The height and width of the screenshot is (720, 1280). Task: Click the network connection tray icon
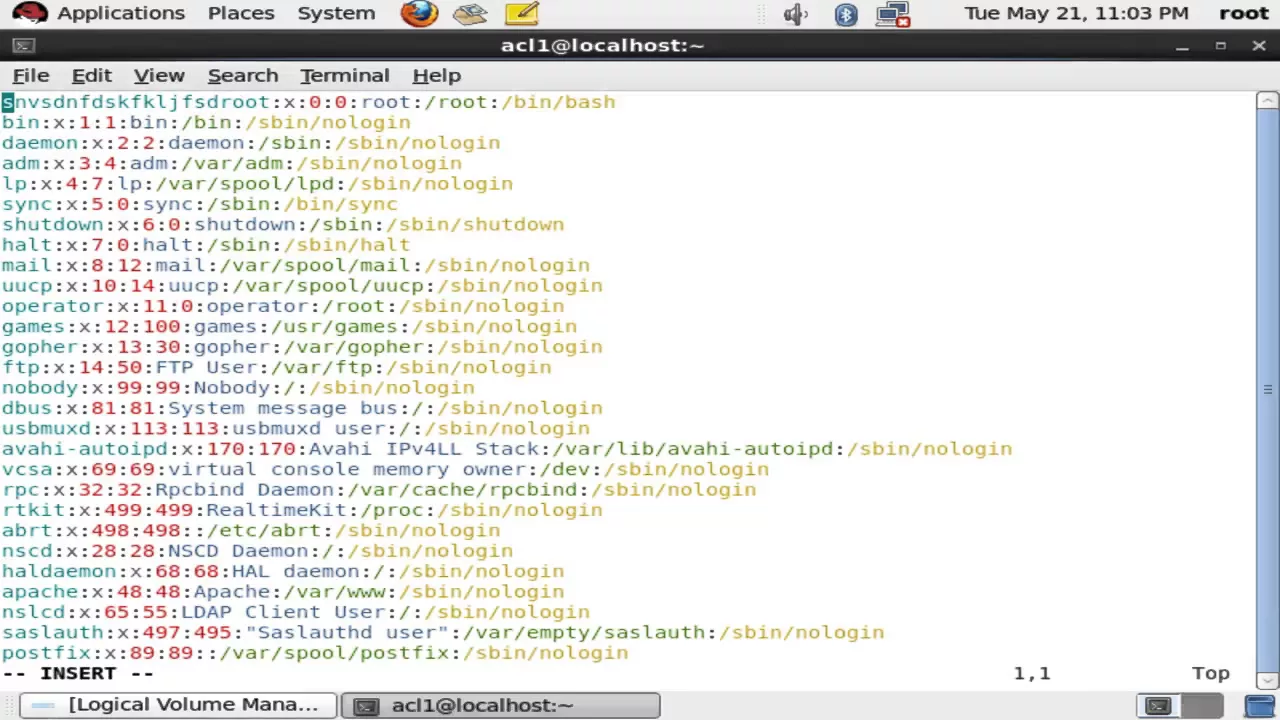click(x=892, y=14)
